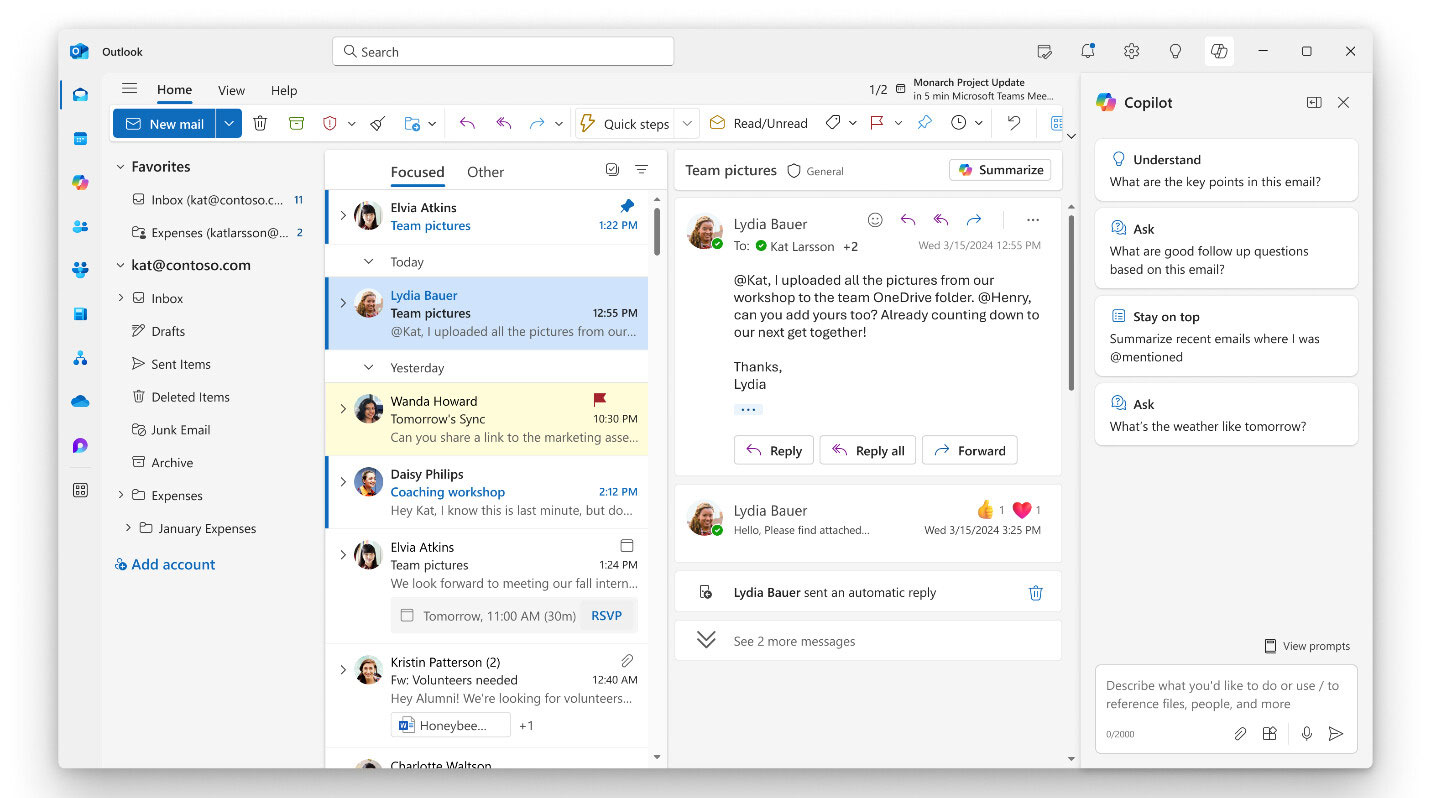Toggle the navigation pane with the hamburger button
Viewport: 1431px width, 798px height.
tap(129, 89)
